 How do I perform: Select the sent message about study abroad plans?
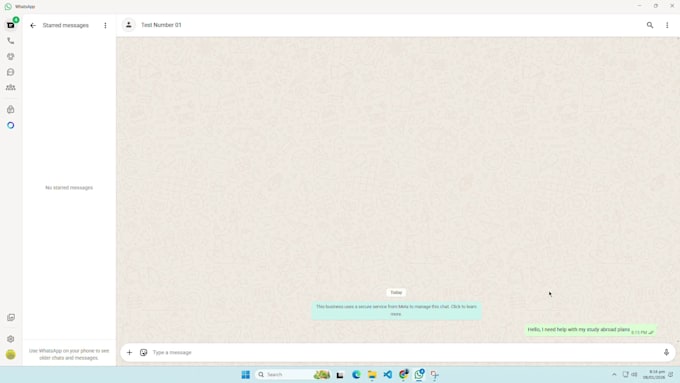[x=590, y=330]
